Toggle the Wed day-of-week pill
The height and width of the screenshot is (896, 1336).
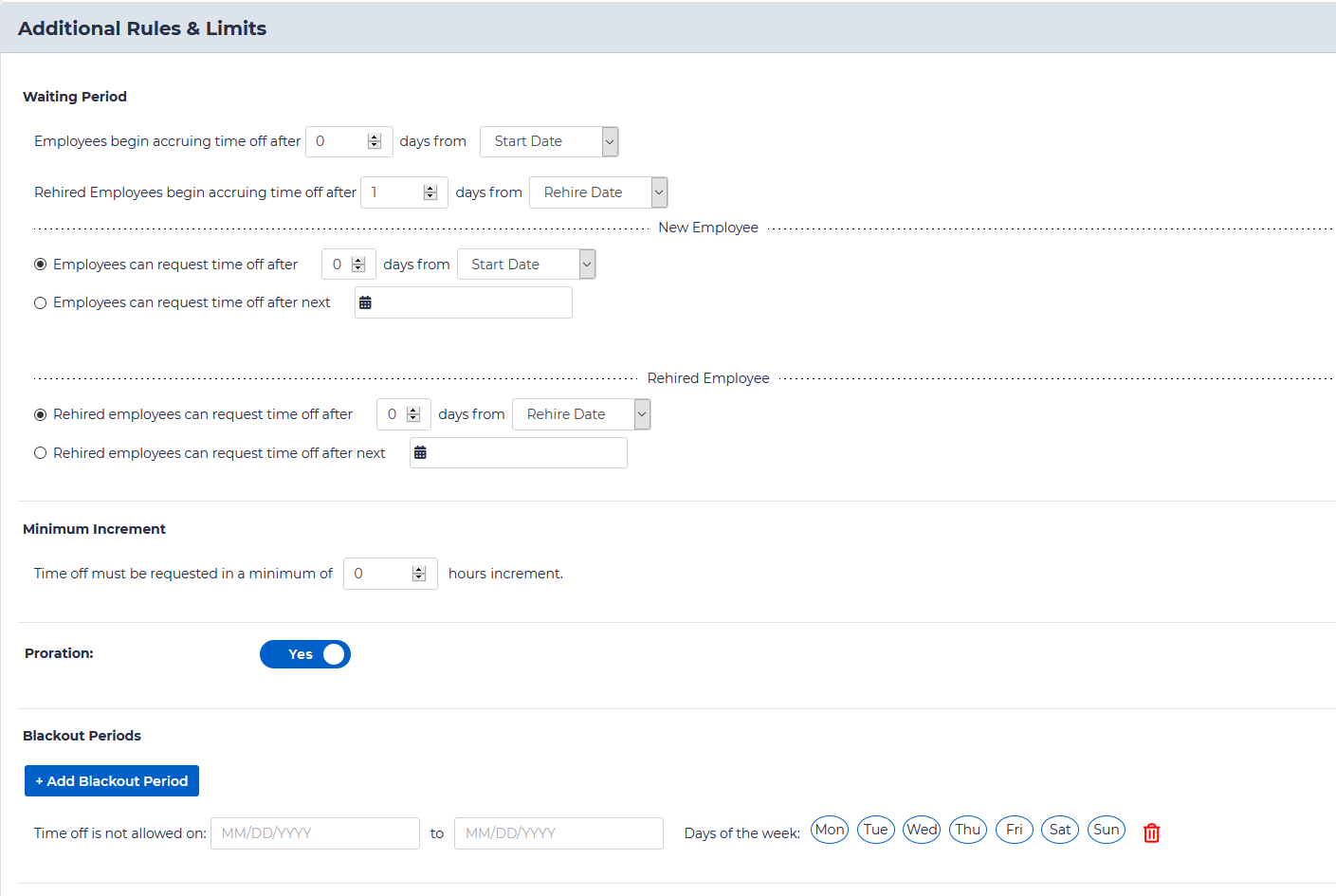pos(921,830)
